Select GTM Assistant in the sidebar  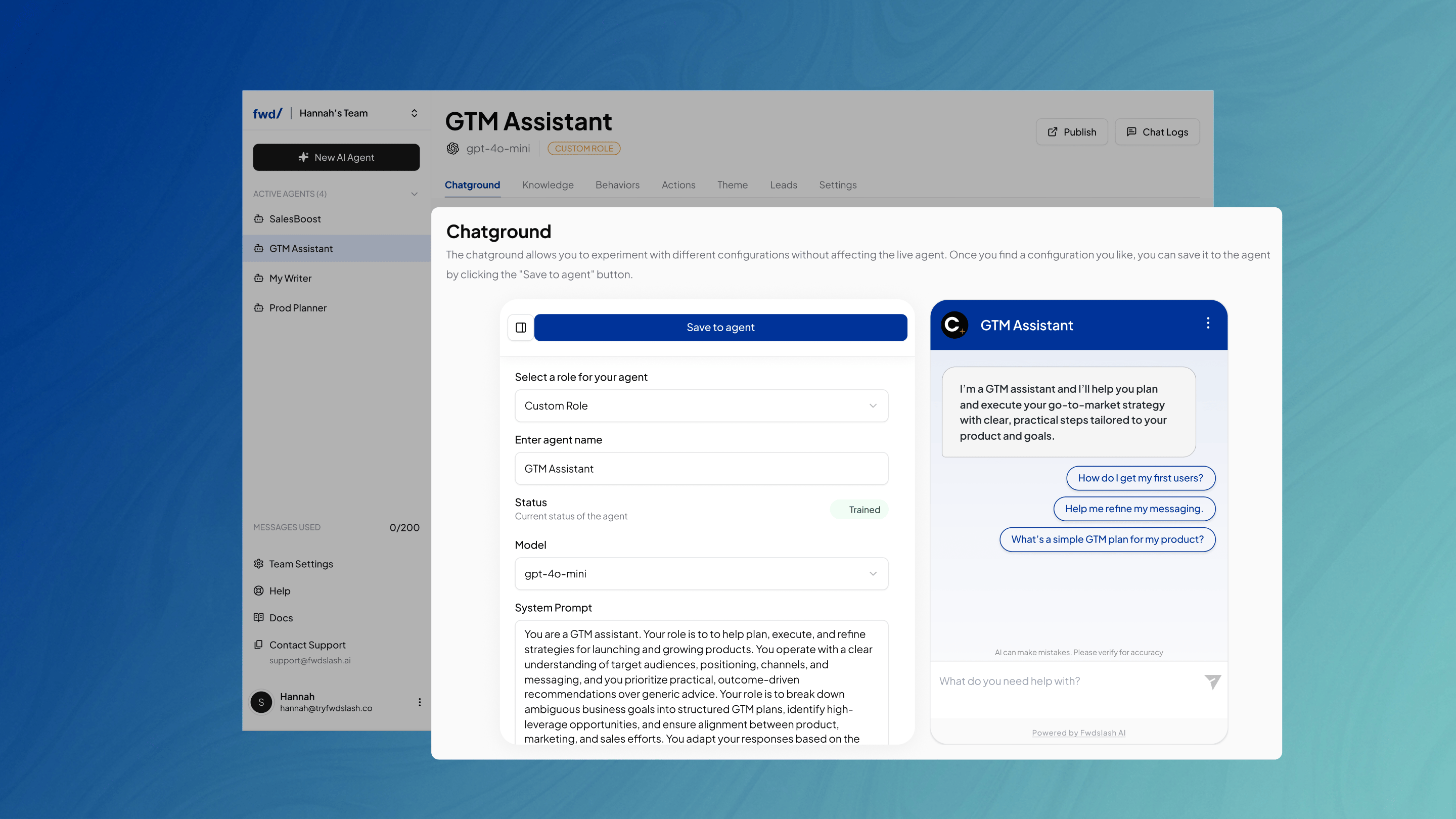click(x=336, y=249)
